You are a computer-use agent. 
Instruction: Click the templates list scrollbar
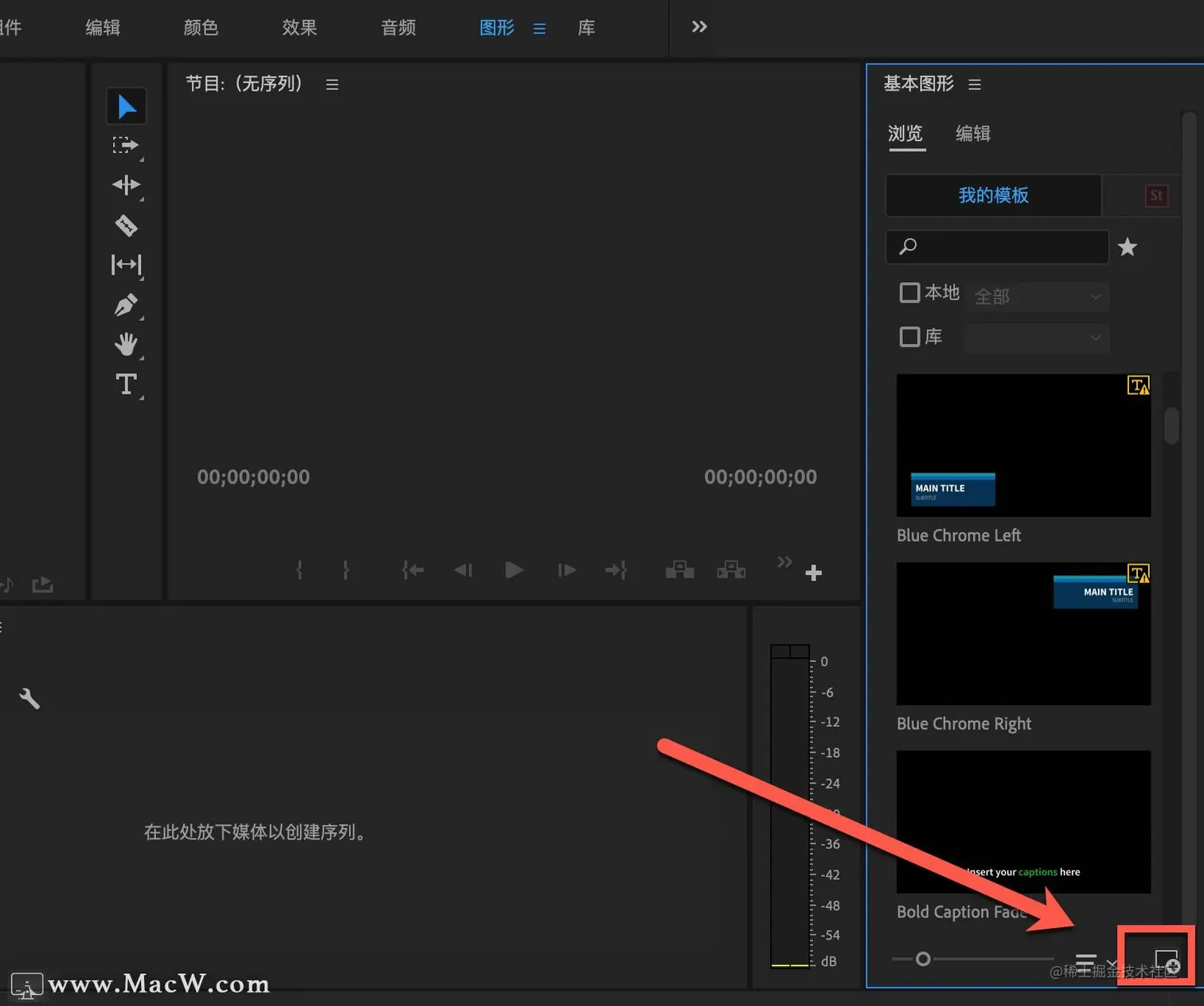pyautogui.click(x=1171, y=425)
